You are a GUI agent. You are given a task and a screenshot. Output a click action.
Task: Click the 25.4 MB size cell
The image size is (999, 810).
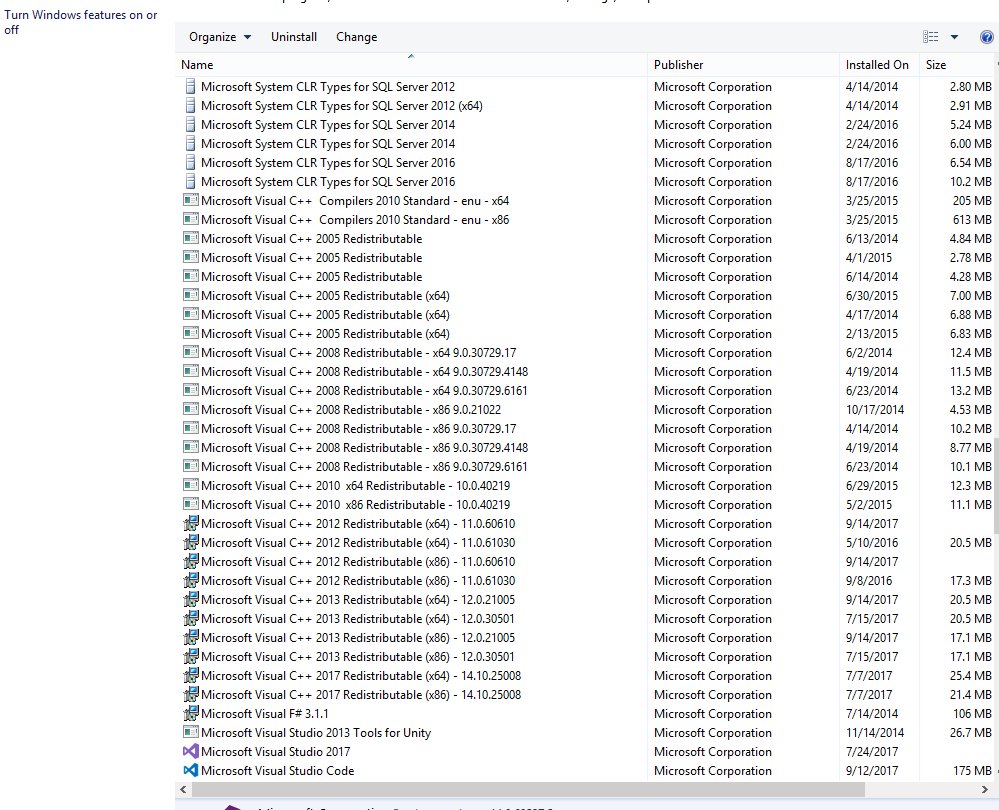[970, 676]
